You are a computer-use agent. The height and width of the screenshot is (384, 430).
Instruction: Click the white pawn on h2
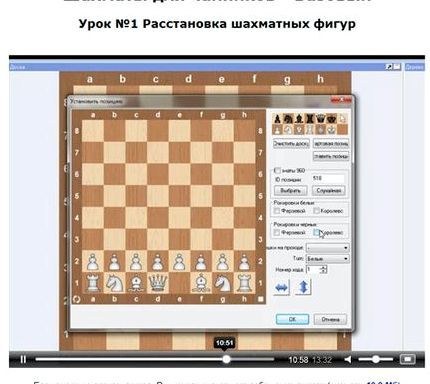tap(244, 261)
